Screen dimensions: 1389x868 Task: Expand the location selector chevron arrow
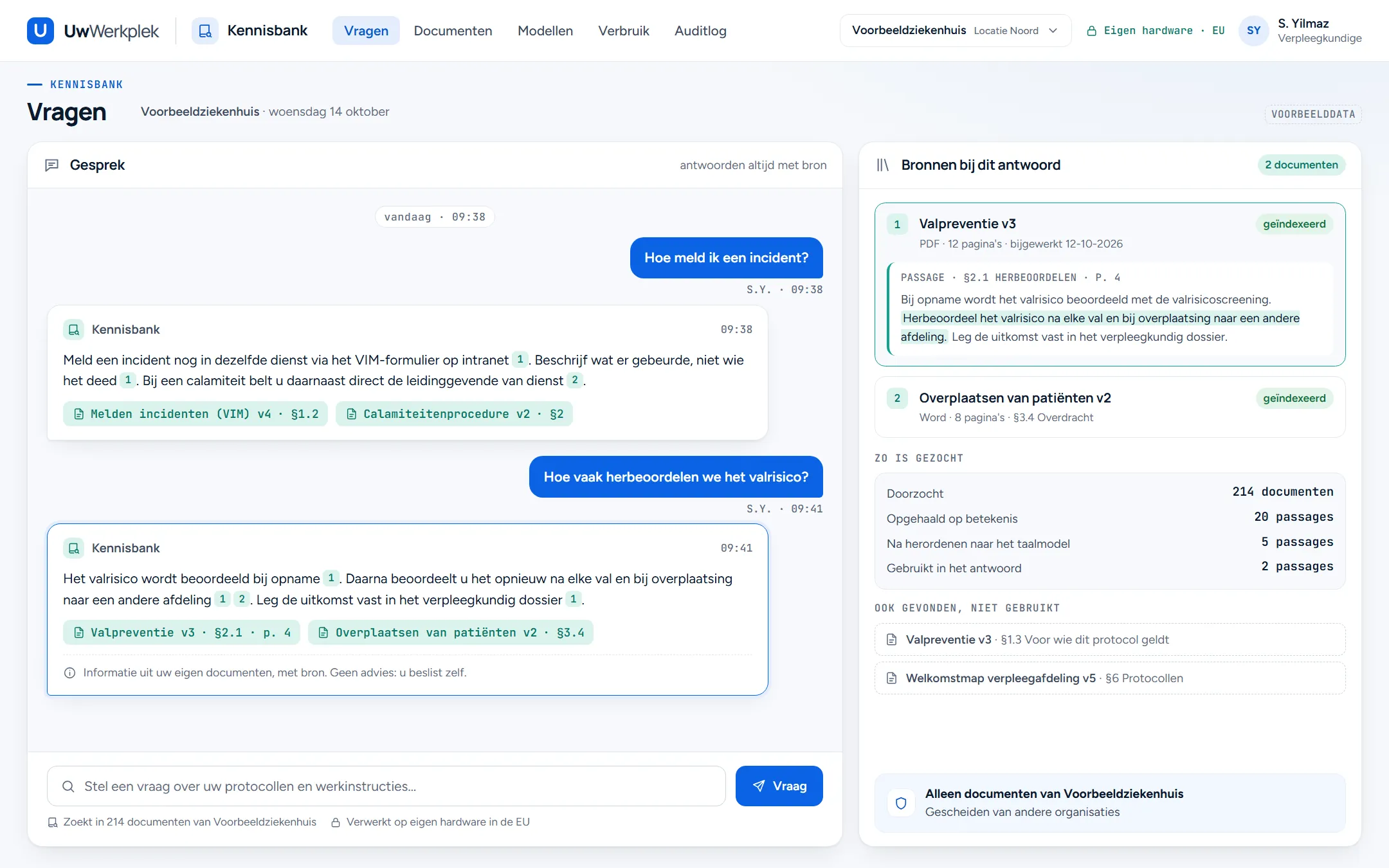click(1053, 31)
